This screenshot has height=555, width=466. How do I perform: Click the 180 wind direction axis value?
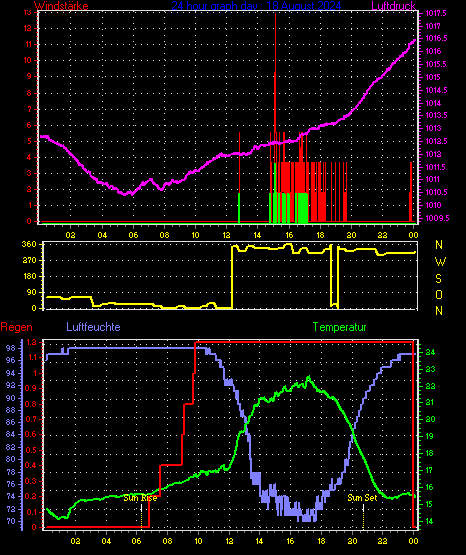coord(29,276)
